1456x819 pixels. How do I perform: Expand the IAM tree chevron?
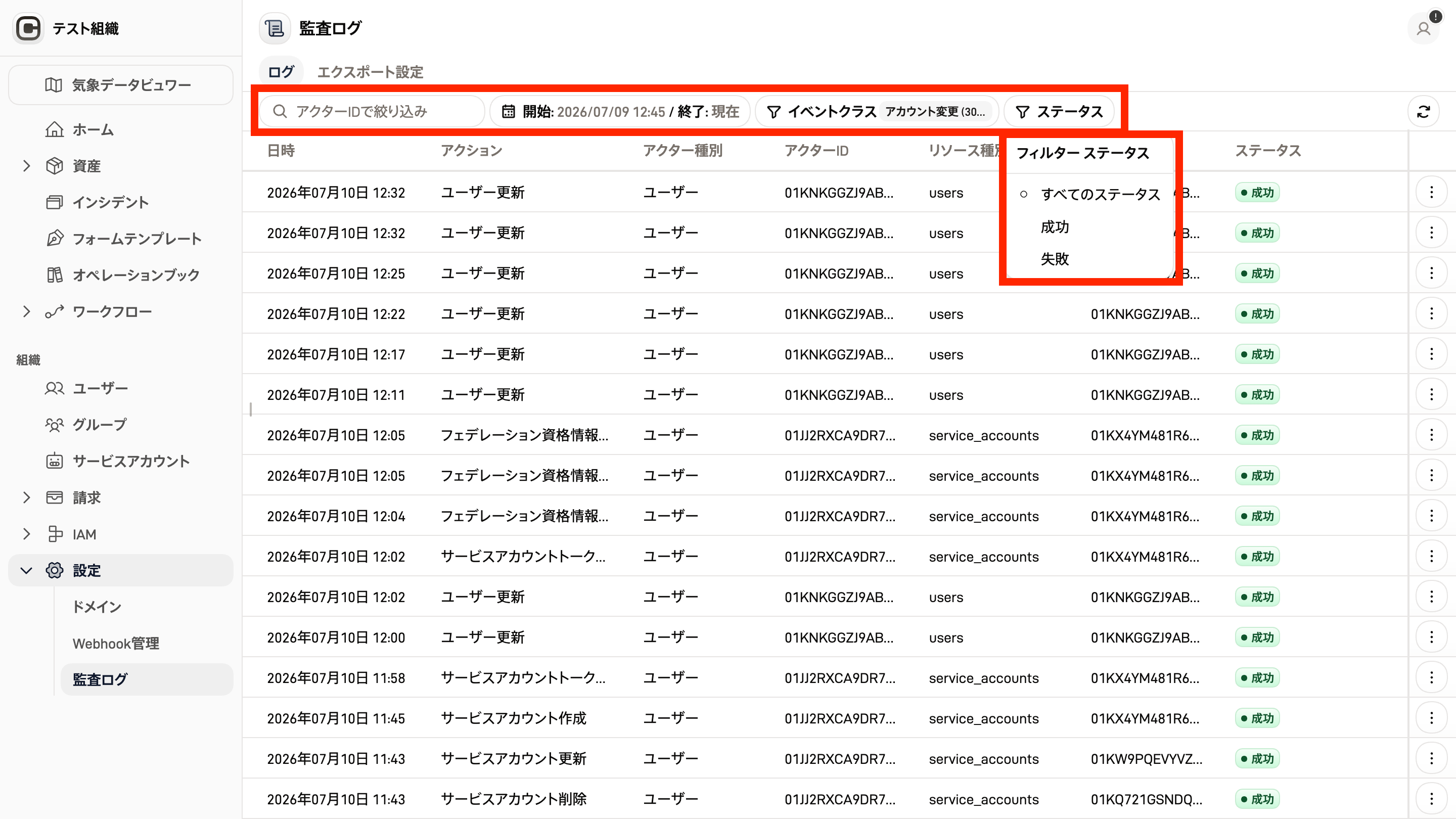click(x=26, y=534)
